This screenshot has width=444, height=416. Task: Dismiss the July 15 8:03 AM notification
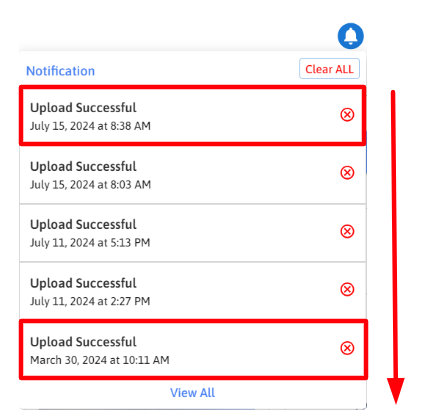click(x=347, y=173)
